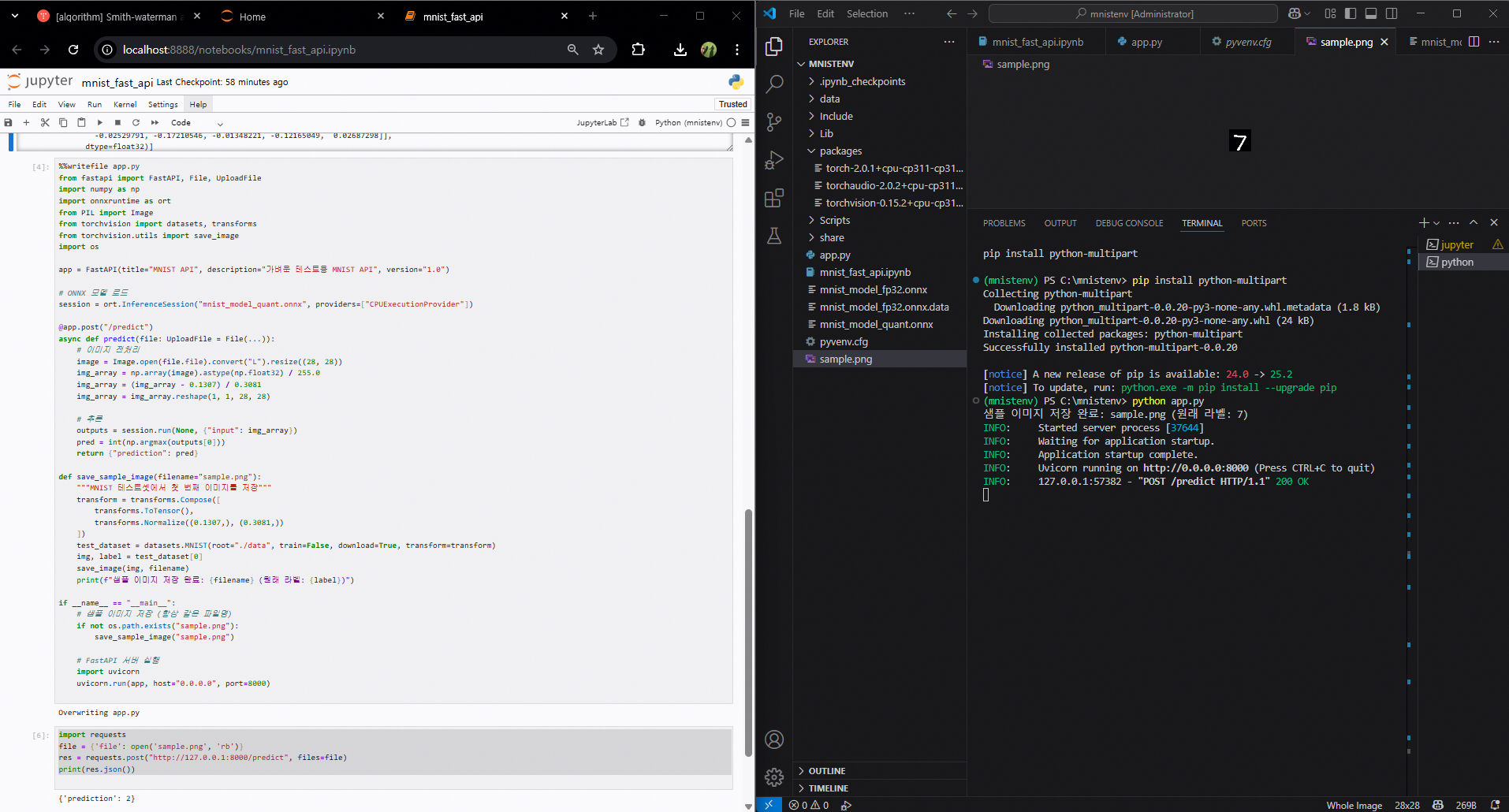Interrupt the kernel with stop icon
Viewport: 1509px width, 812px height.
117,123
